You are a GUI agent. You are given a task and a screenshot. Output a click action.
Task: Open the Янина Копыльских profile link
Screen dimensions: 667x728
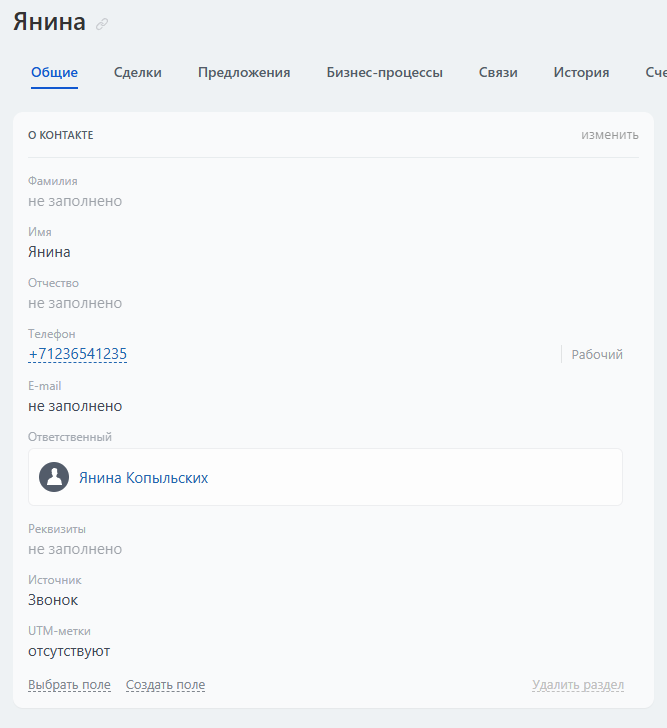point(144,478)
